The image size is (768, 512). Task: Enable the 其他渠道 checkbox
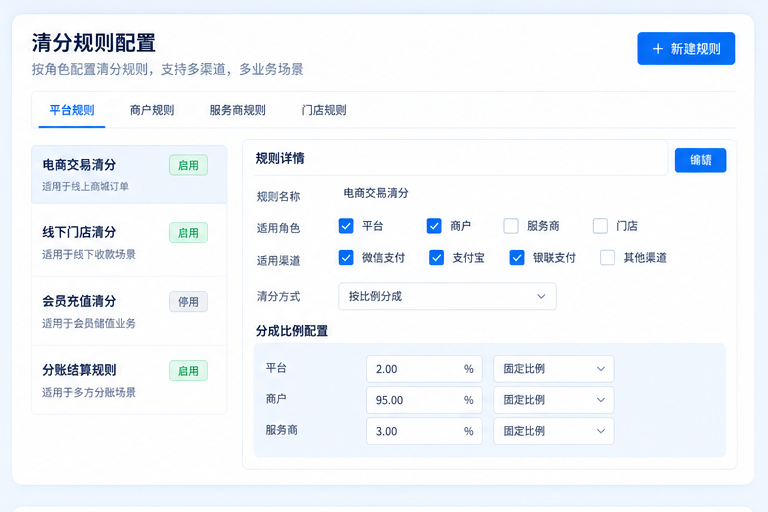point(607,258)
